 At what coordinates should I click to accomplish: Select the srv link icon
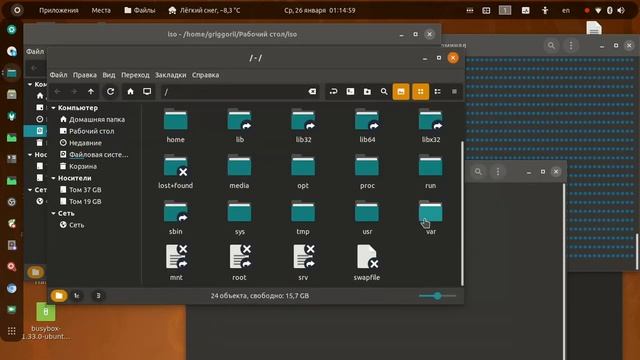point(304,258)
